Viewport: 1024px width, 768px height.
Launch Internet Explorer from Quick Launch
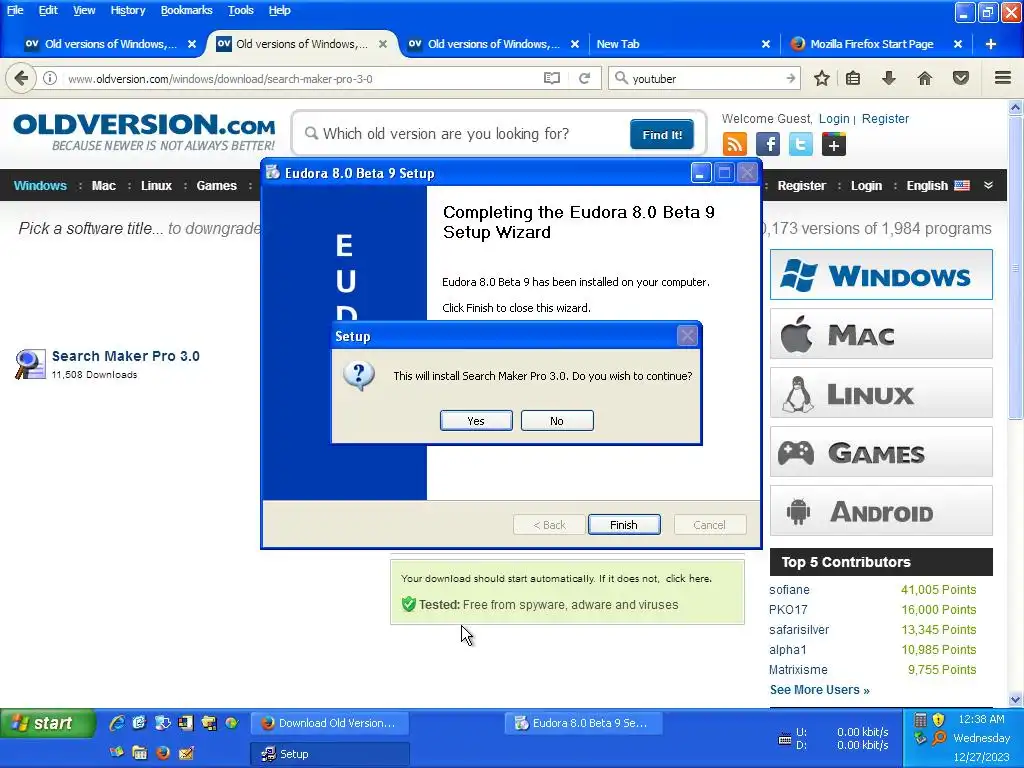click(x=116, y=723)
